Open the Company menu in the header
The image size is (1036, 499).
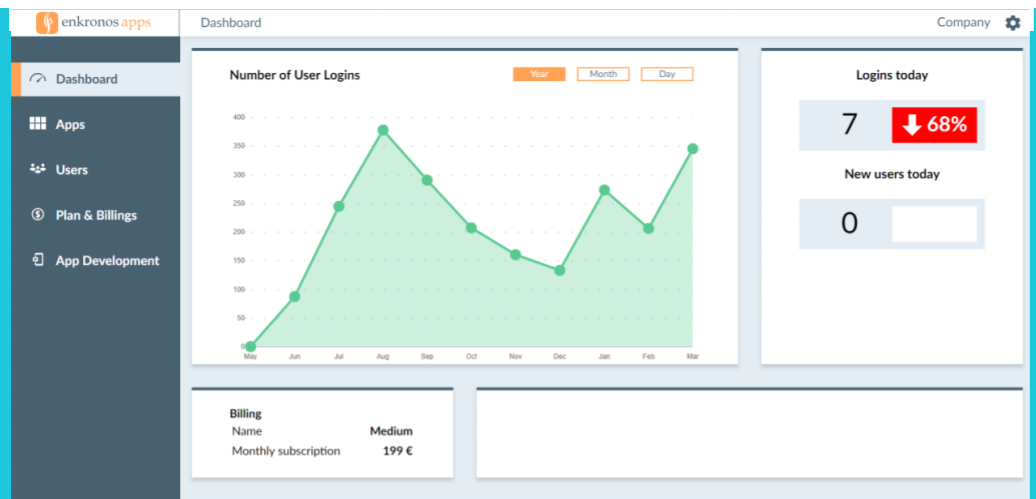coord(963,22)
